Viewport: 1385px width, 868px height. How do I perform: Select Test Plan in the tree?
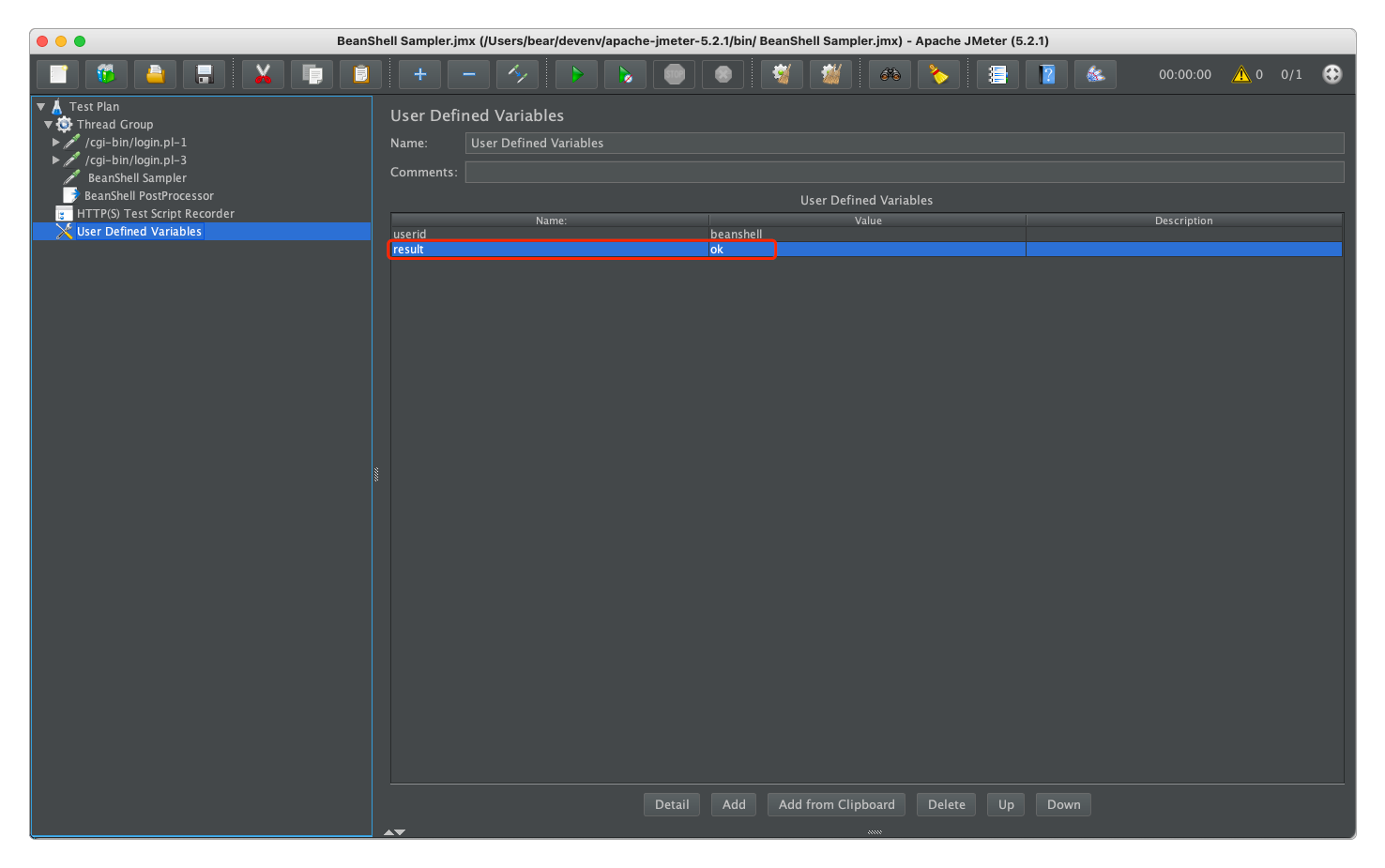94,107
